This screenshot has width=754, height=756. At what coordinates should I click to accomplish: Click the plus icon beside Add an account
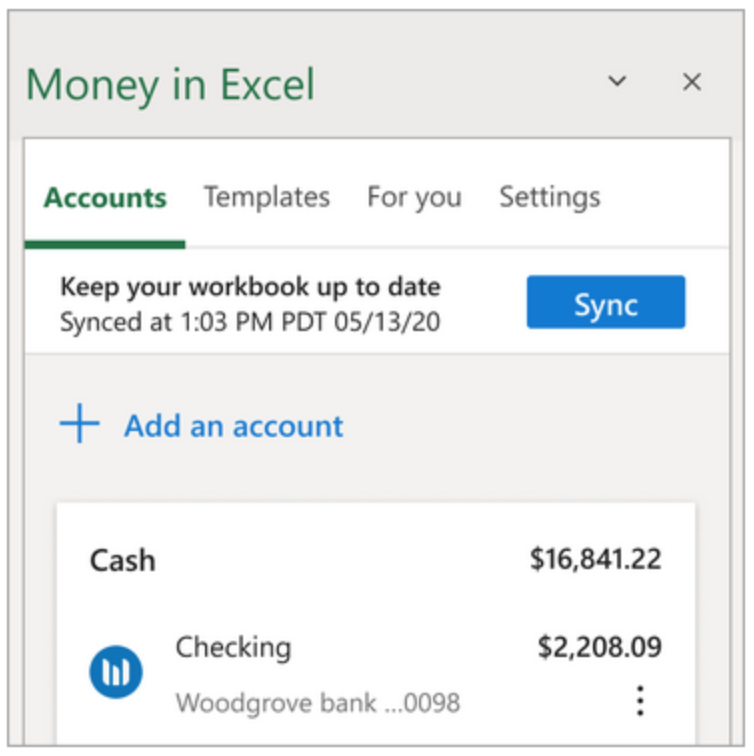[80, 423]
